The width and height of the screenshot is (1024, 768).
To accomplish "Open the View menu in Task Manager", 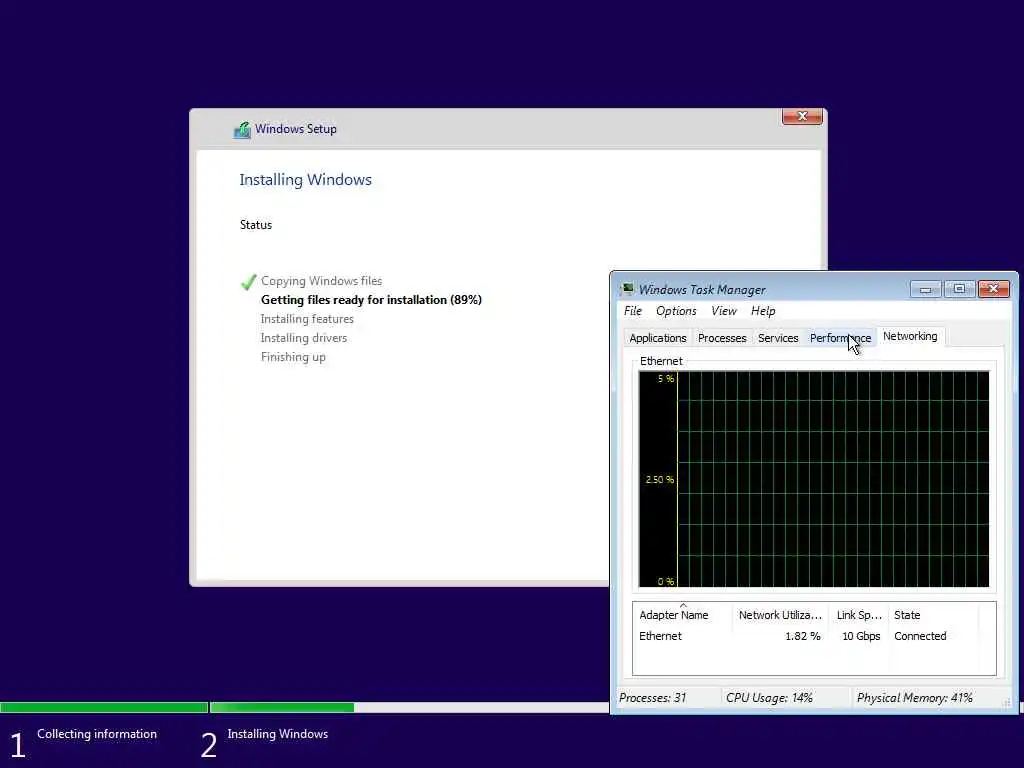I will point(724,311).
